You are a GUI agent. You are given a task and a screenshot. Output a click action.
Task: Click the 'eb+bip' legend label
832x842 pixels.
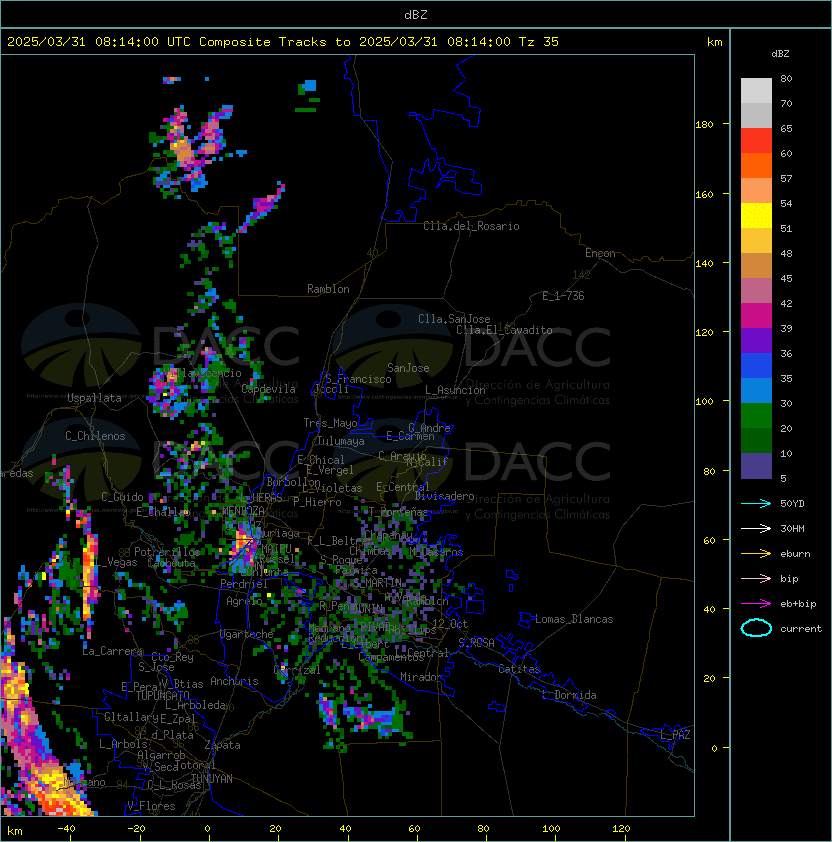798,604
